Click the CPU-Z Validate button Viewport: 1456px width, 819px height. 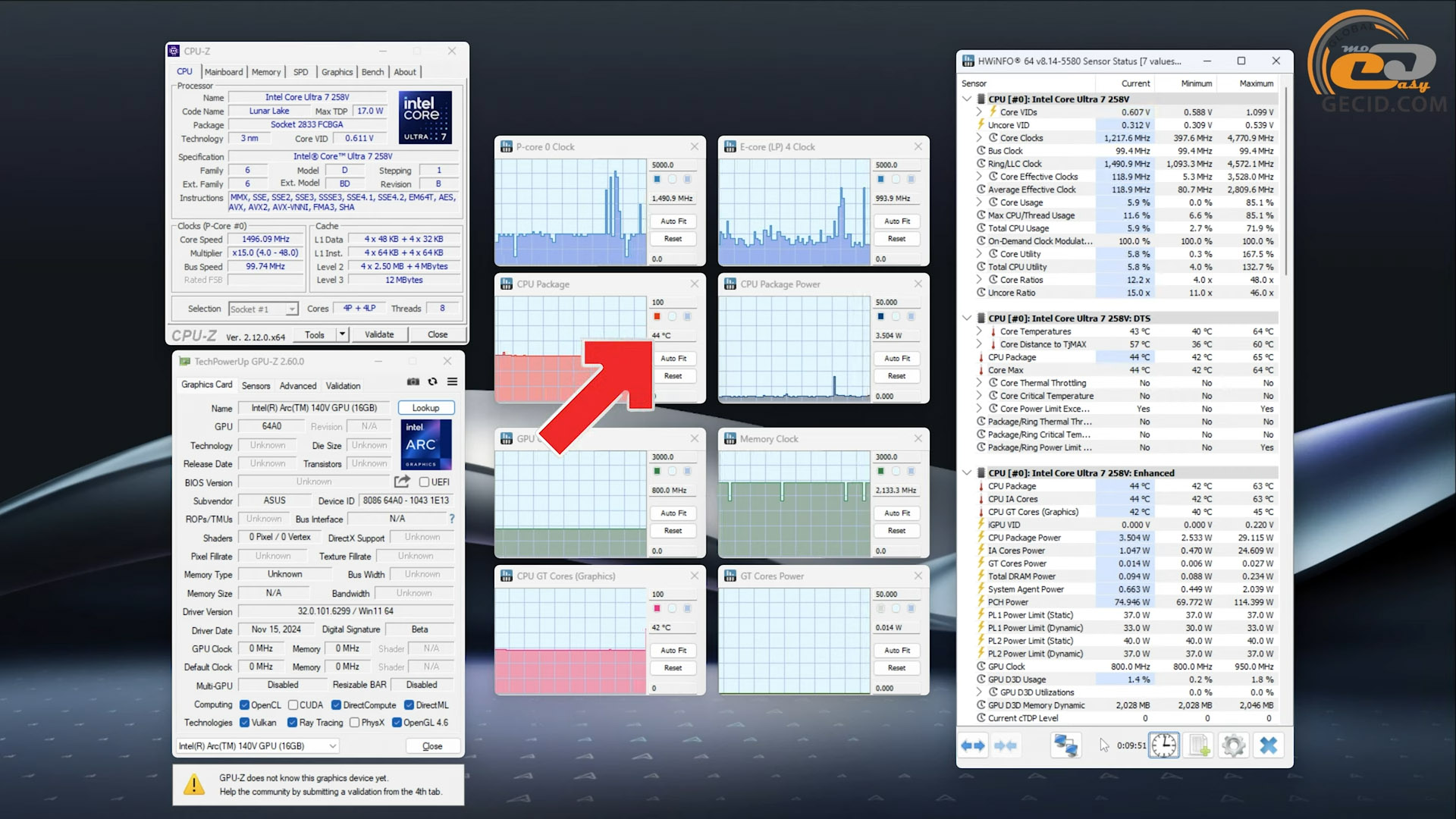point(379,334)
